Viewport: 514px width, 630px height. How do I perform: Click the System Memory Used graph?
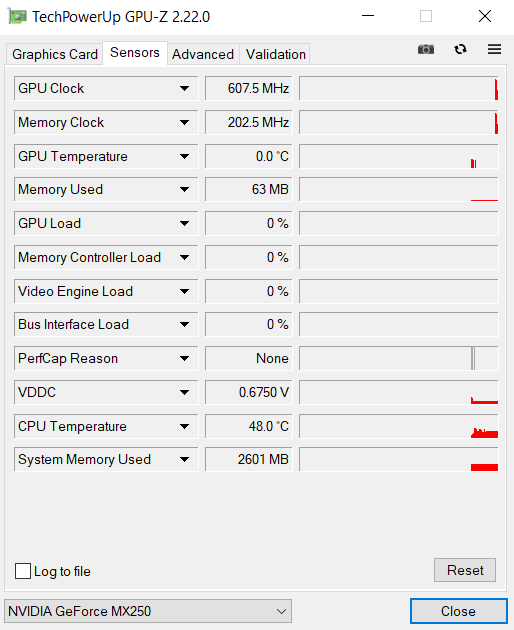(x=399, y=460)
